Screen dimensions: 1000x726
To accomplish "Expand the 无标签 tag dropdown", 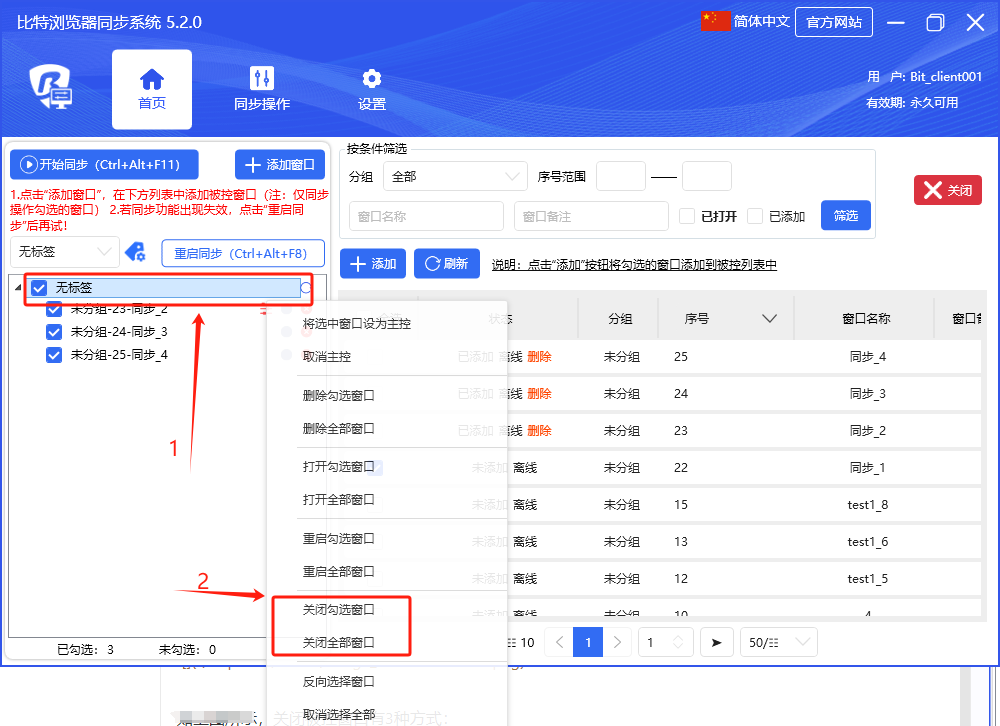I will [x=64, y=251].
